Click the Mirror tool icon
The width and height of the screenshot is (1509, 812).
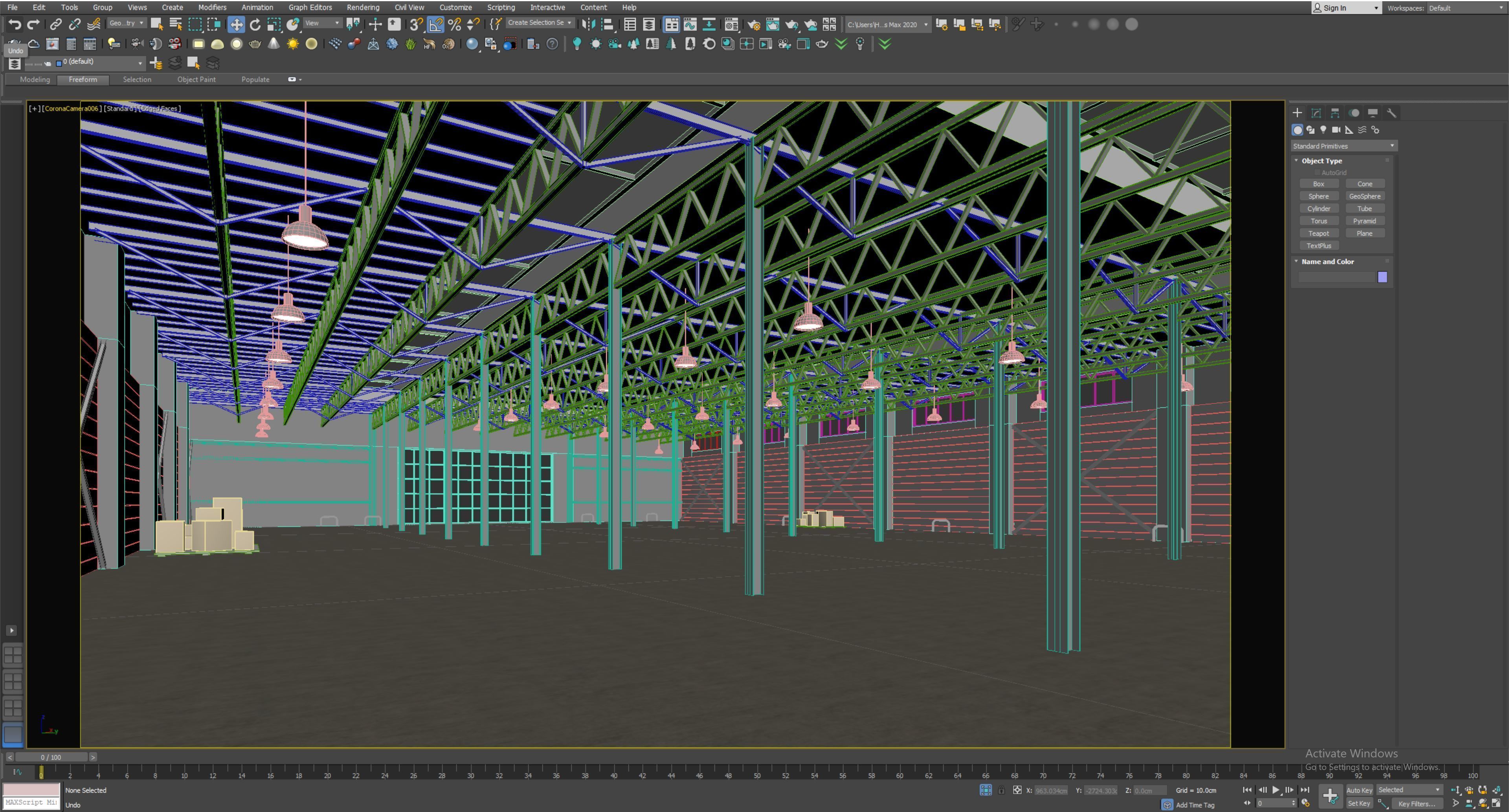589,24
